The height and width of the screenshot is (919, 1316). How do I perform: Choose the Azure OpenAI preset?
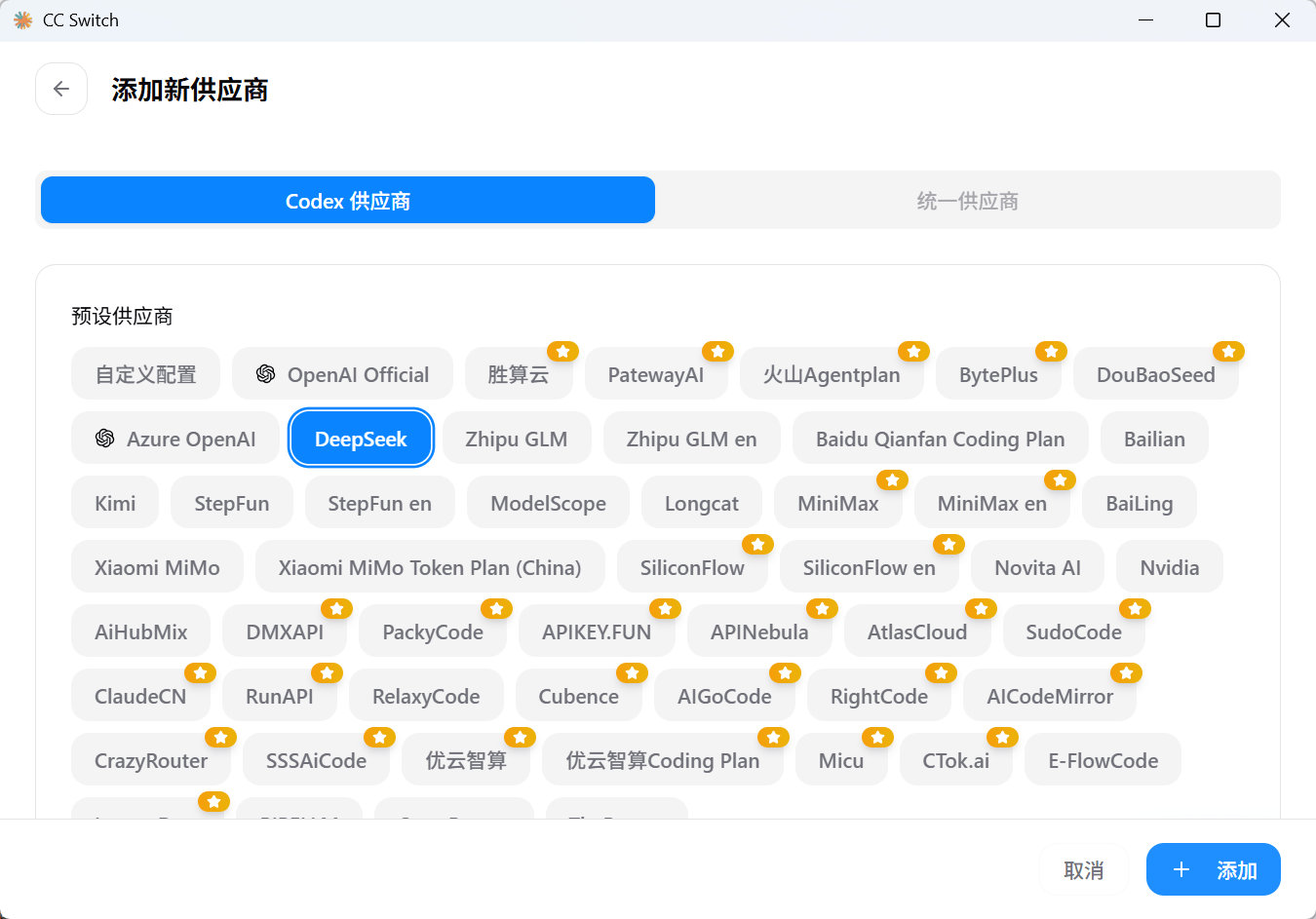click(x=175, y=439)
